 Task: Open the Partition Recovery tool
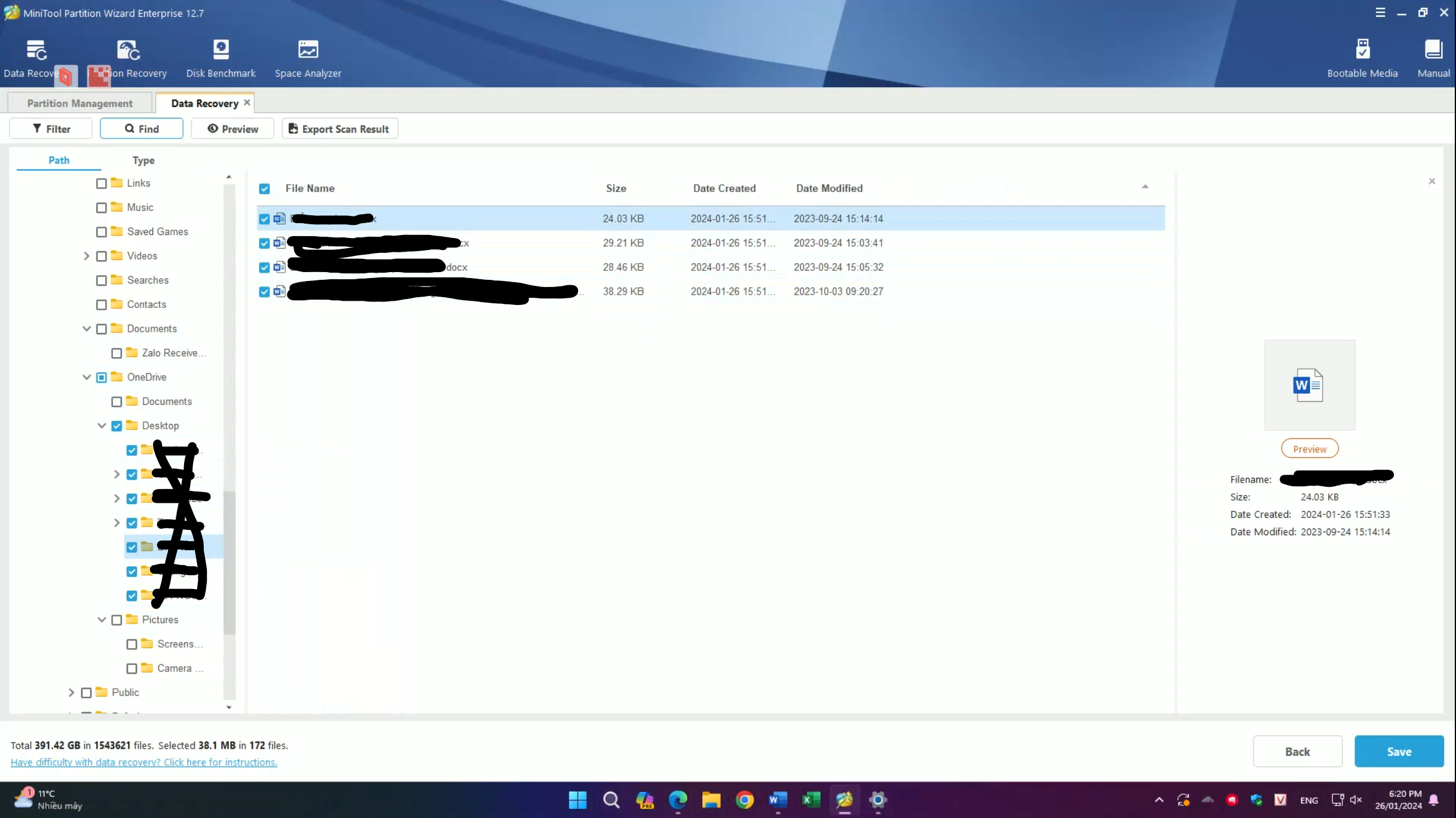(127, 57)
